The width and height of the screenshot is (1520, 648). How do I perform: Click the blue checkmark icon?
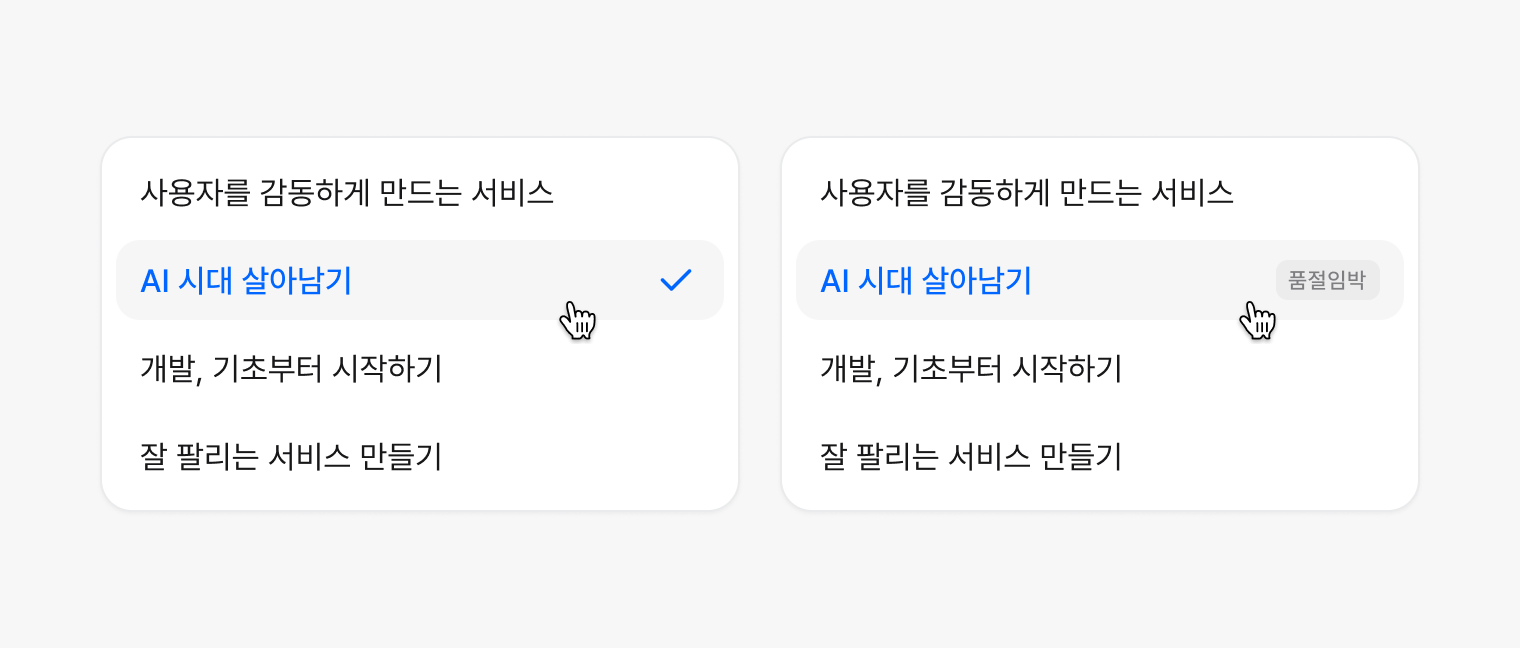[x=676, y=281]
